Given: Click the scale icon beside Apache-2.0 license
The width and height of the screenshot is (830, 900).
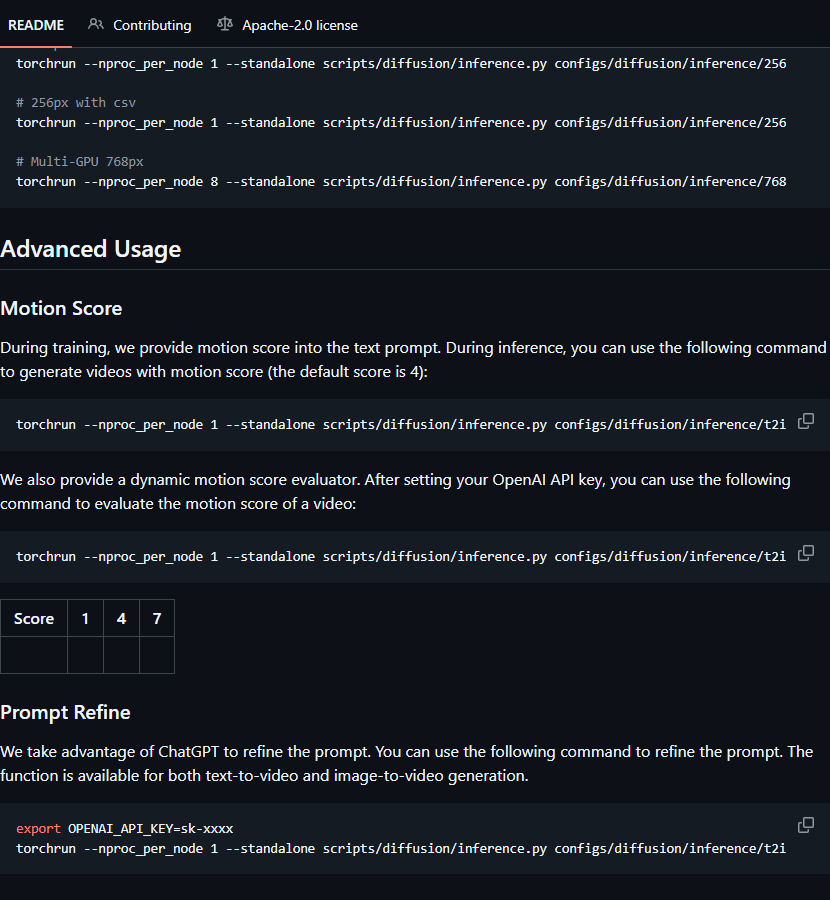Looking at the screenshot, I should point(225,24).
